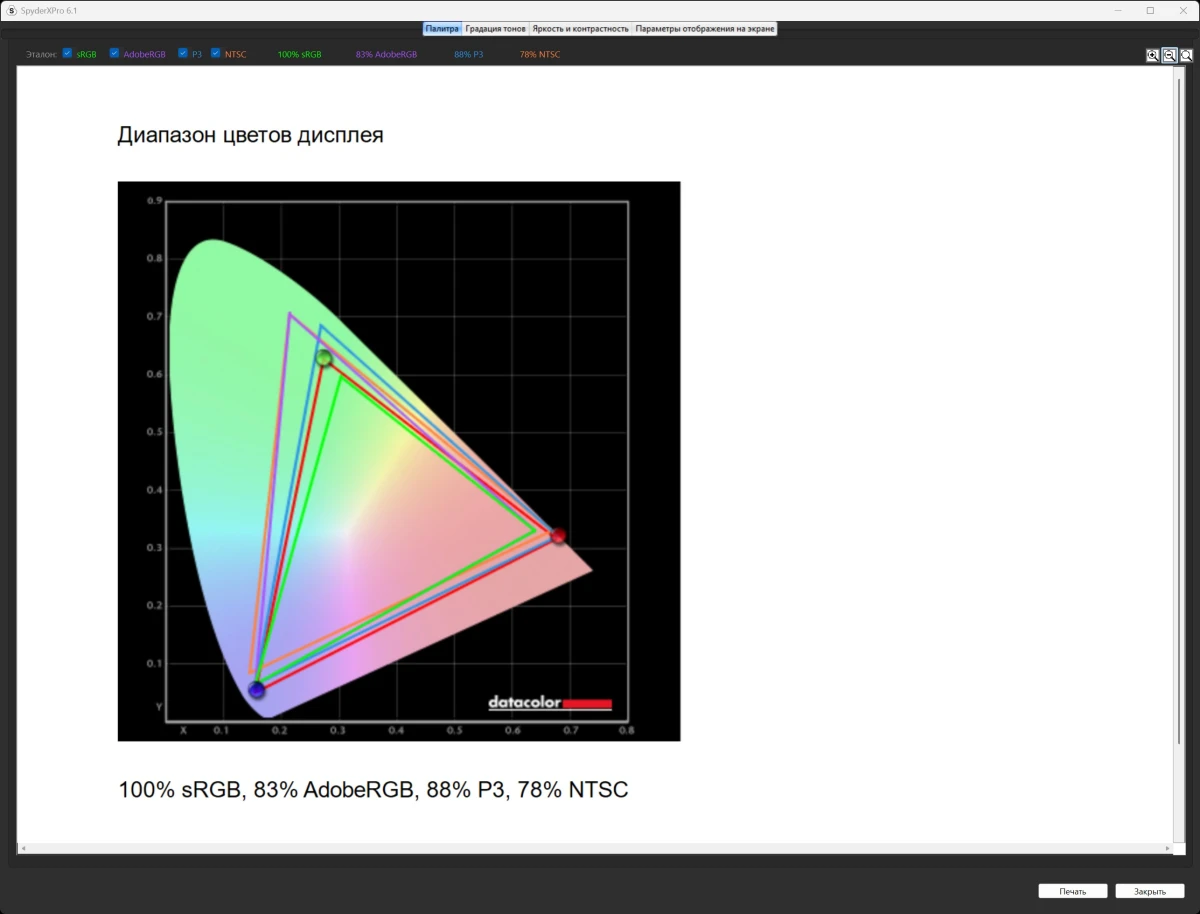Select the Палитра tab
The height and width of the screenshot is (914, 1200).
(442, 29)
